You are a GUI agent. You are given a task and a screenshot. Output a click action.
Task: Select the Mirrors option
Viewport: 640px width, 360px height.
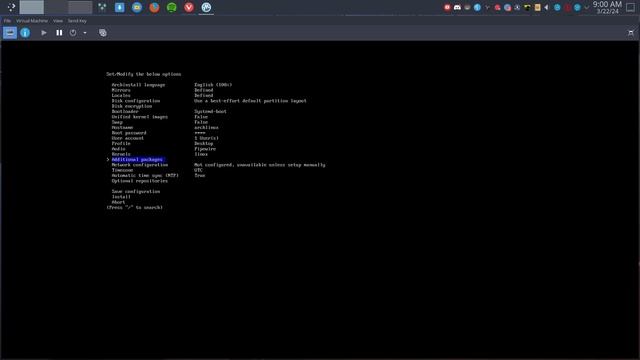pos(121,90)
